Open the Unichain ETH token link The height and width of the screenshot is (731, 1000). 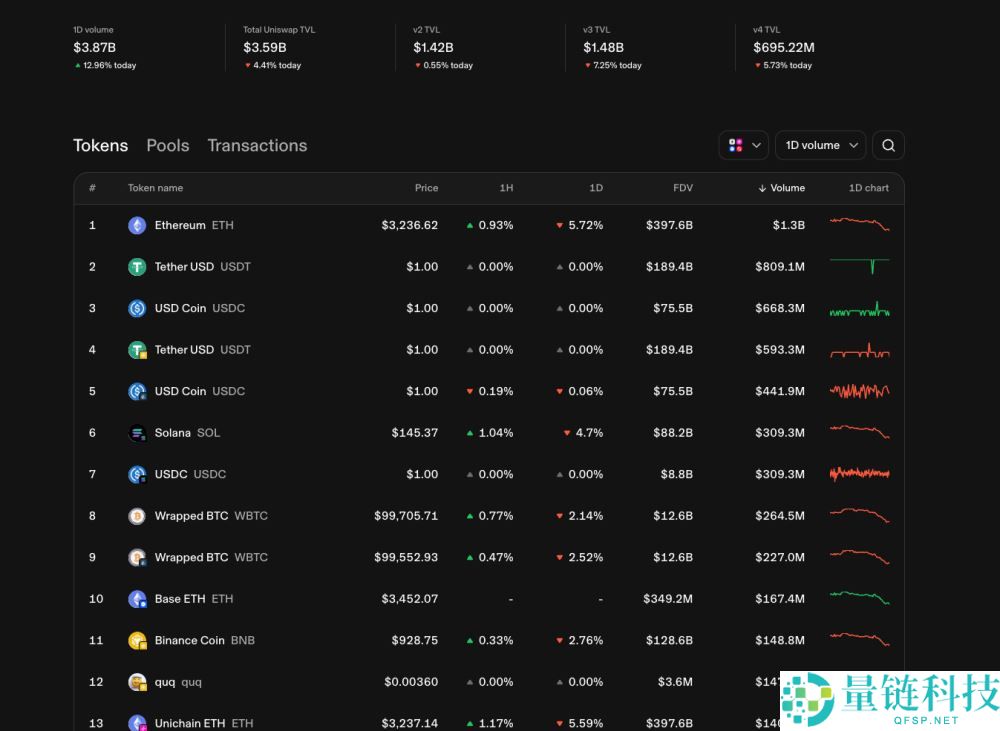tap(190, 722)
